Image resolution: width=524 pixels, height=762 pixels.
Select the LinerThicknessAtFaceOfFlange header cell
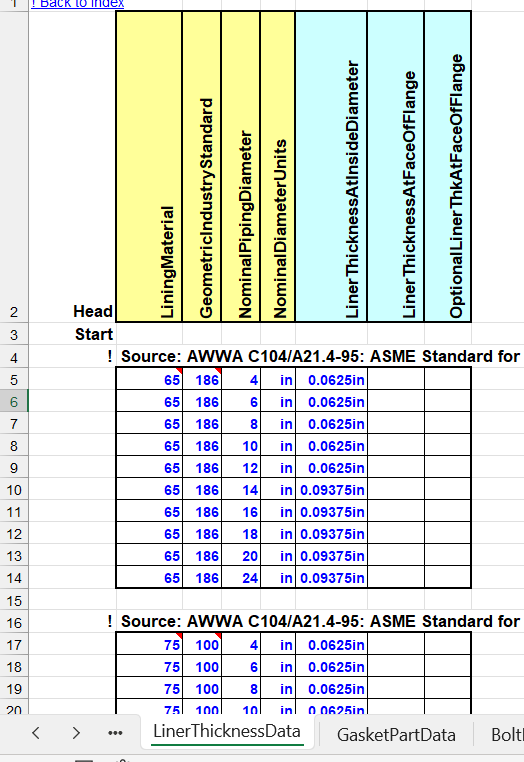396,166
